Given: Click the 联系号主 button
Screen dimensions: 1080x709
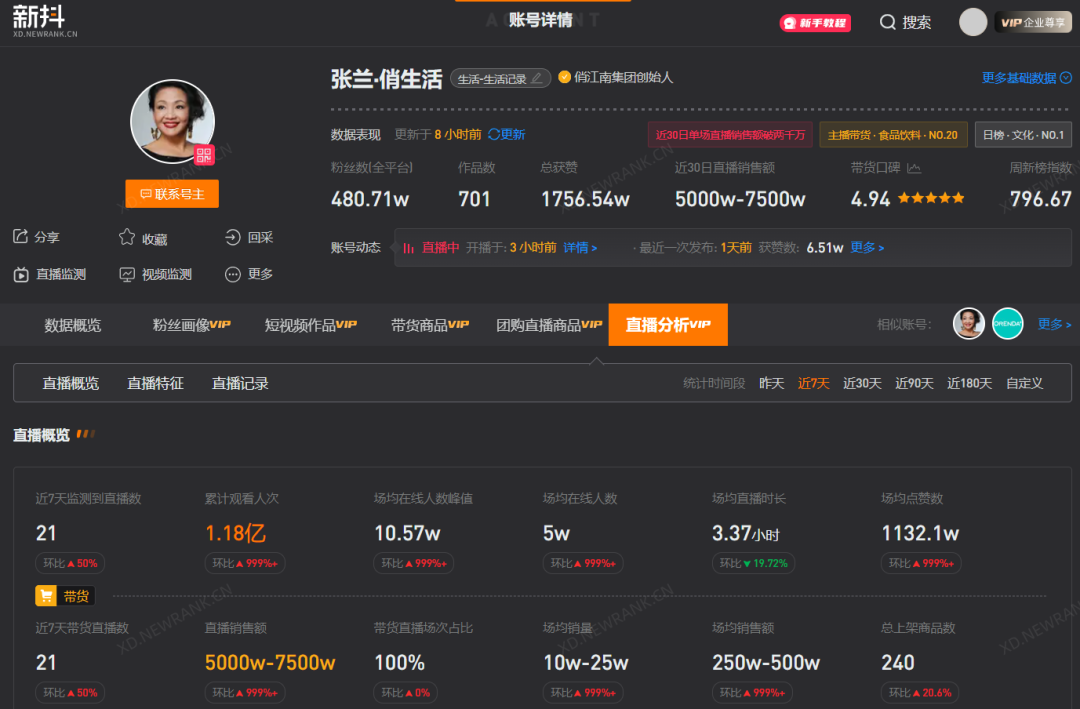Looking at the screenshot, I should (172, 194).
